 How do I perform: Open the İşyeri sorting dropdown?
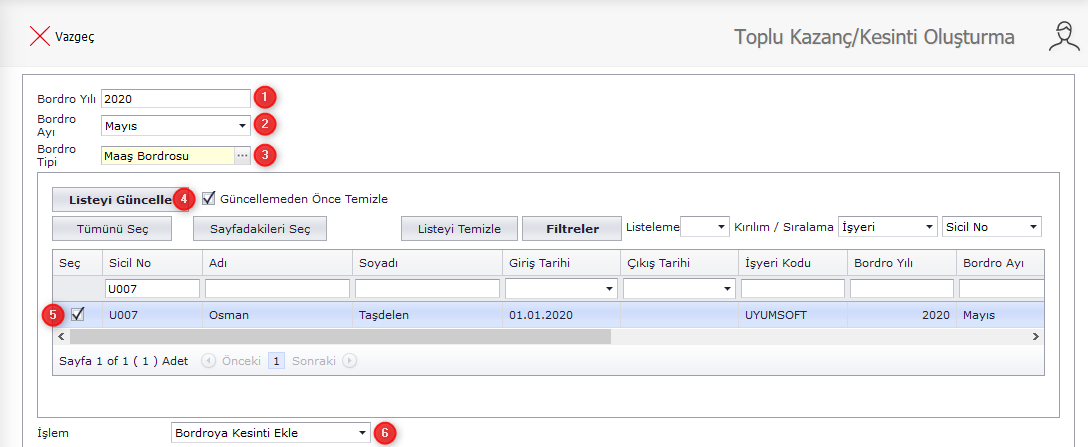pyautogui.click(x=929, y=227)
